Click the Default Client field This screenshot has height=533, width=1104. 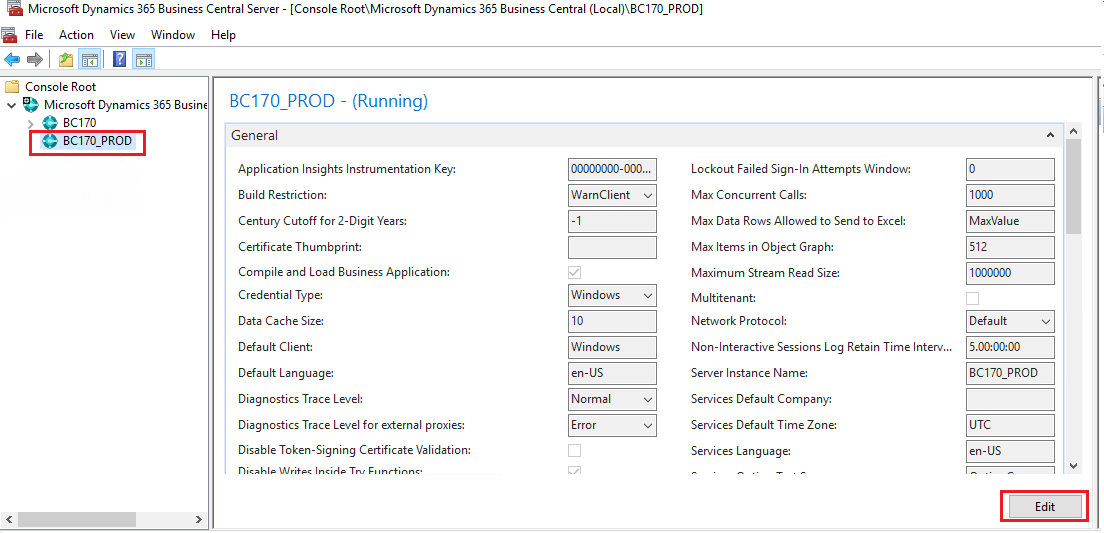(612, 347)
